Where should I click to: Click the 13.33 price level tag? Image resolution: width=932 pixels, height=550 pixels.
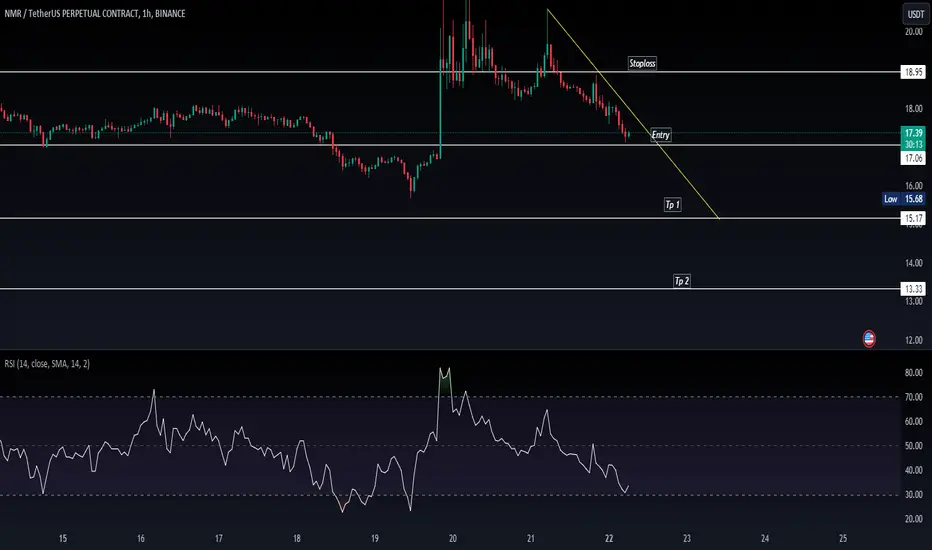click(x=913, y=289)
